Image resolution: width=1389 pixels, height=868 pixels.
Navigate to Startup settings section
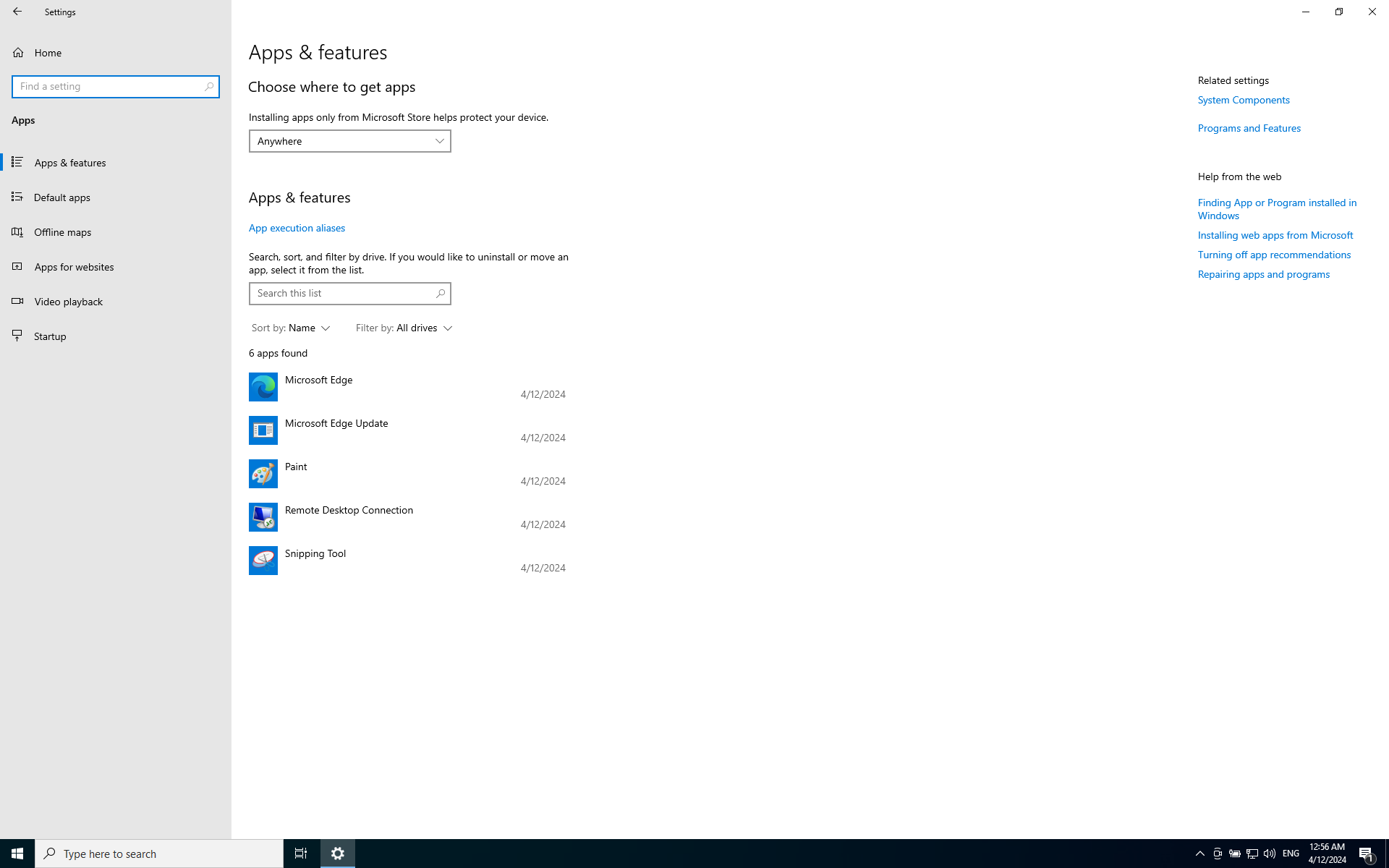[x=49, y=335]
